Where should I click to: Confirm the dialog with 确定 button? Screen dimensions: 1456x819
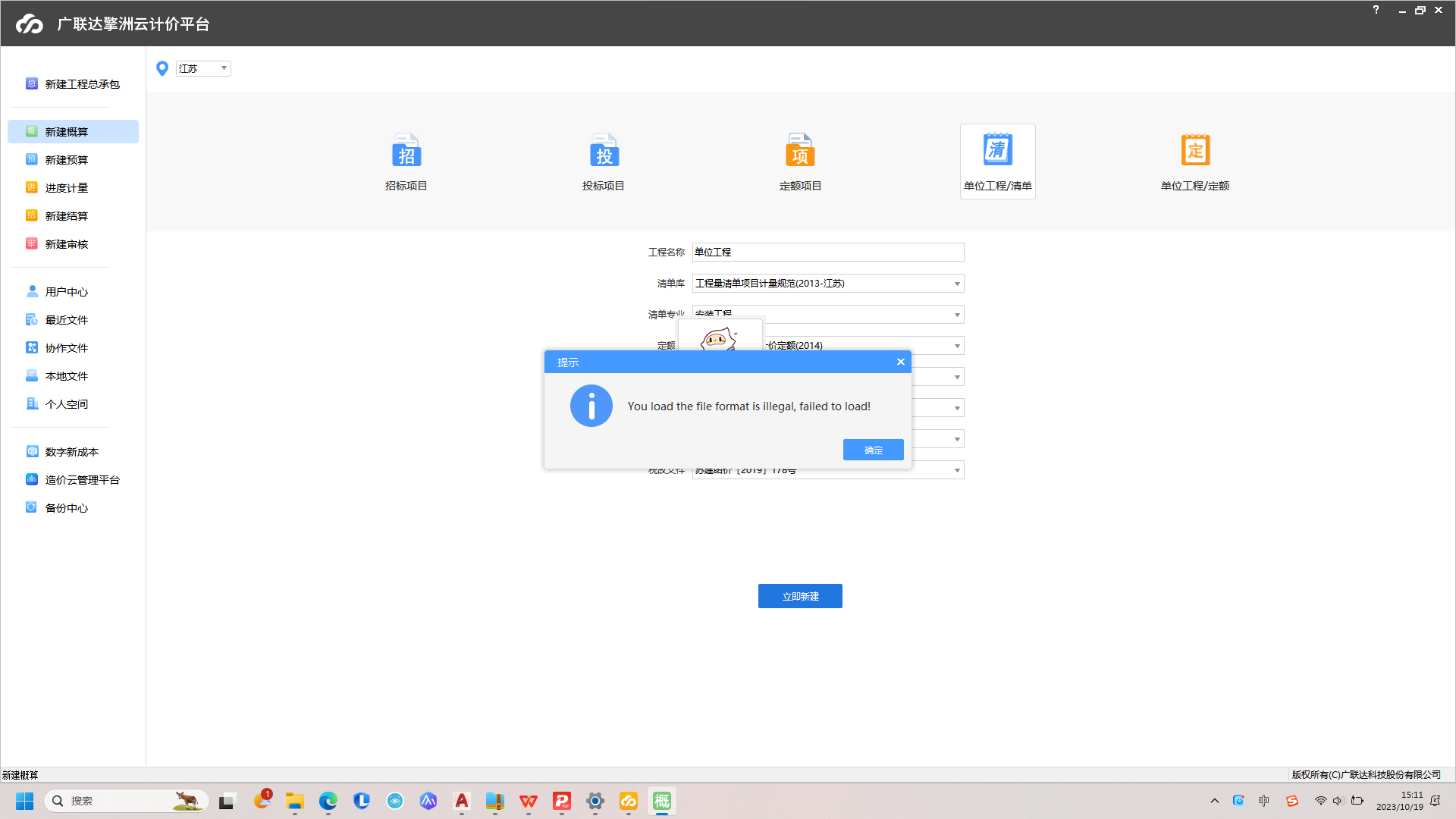[x=874, y=450]
